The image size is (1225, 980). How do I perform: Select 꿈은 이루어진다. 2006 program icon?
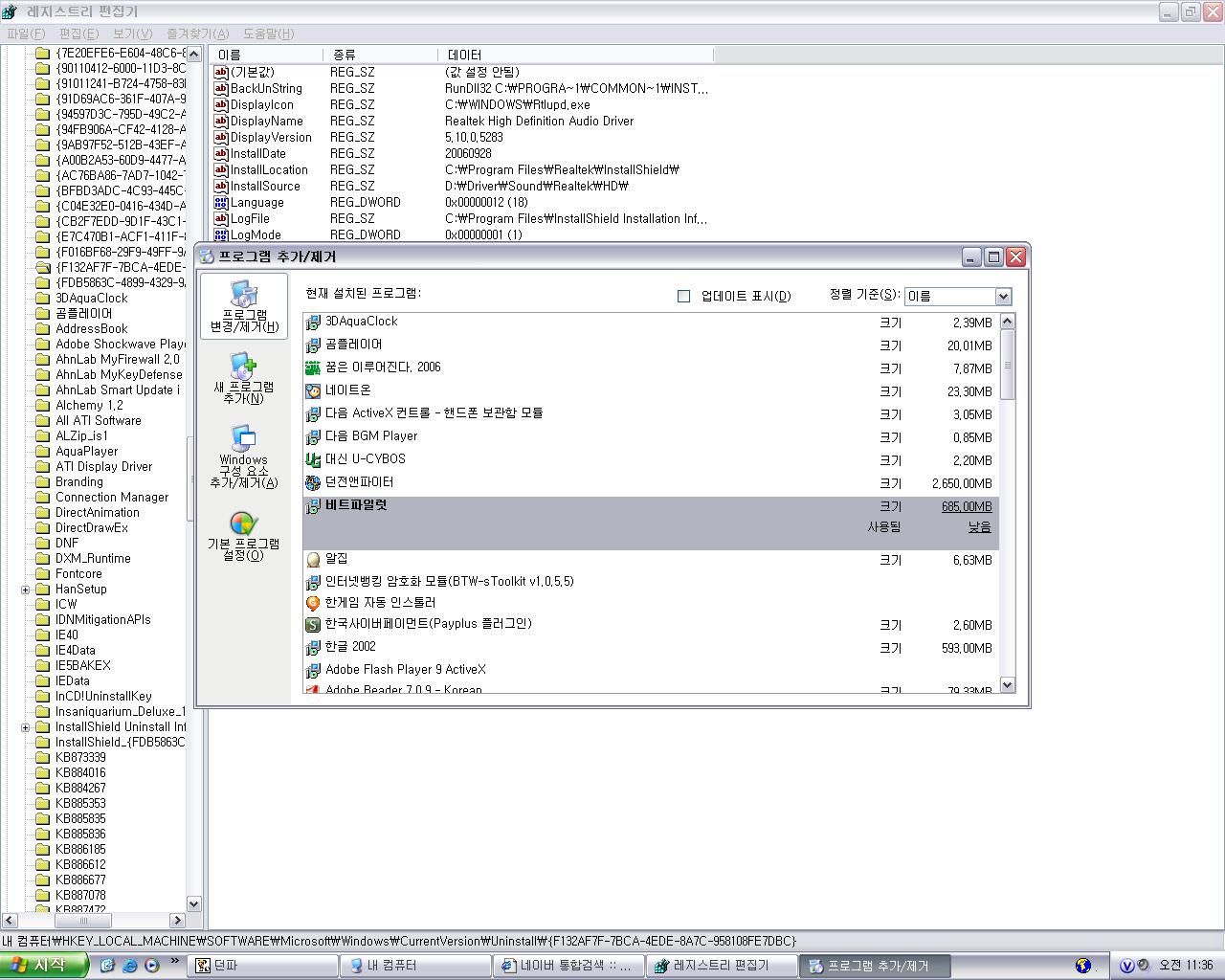[313, 368]
